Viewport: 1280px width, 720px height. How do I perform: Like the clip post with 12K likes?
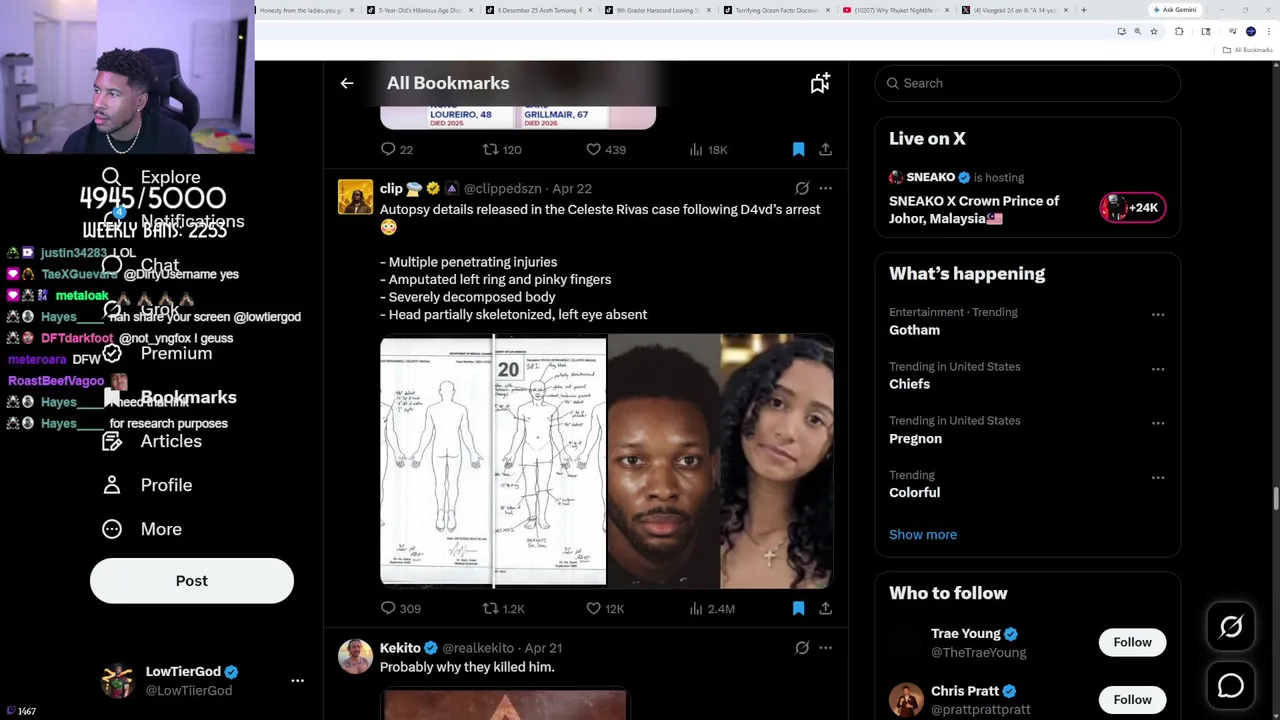[593, 608]
